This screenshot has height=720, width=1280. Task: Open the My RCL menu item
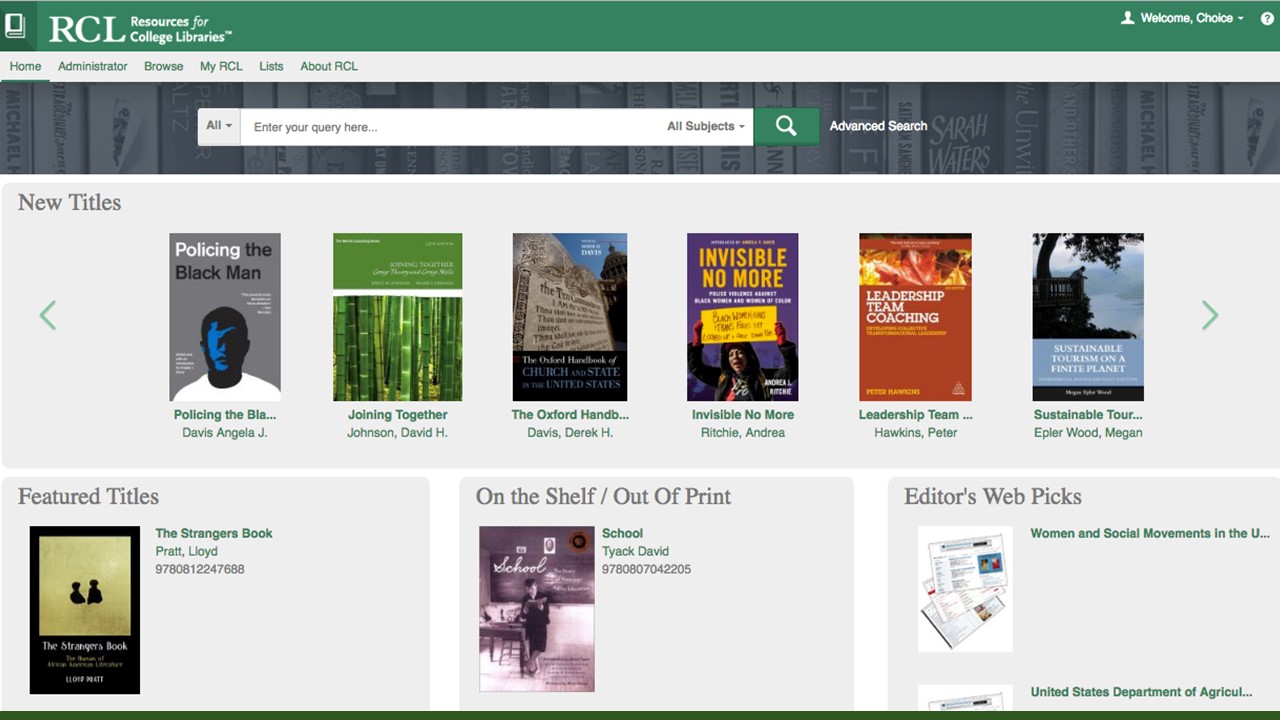click(x=221, y=66)
